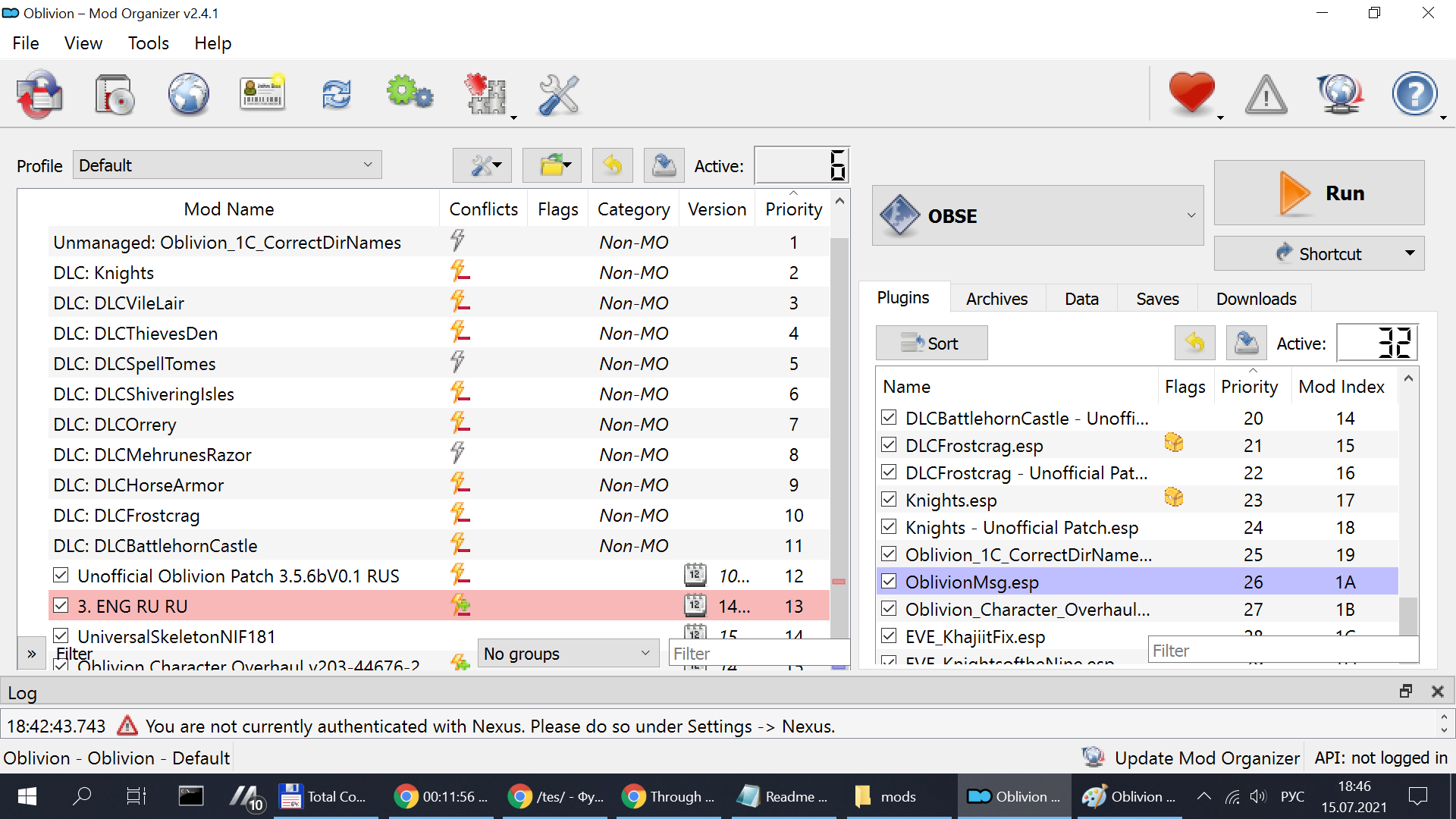
Task: Undock the Log panel
Action: [1406, 692]
